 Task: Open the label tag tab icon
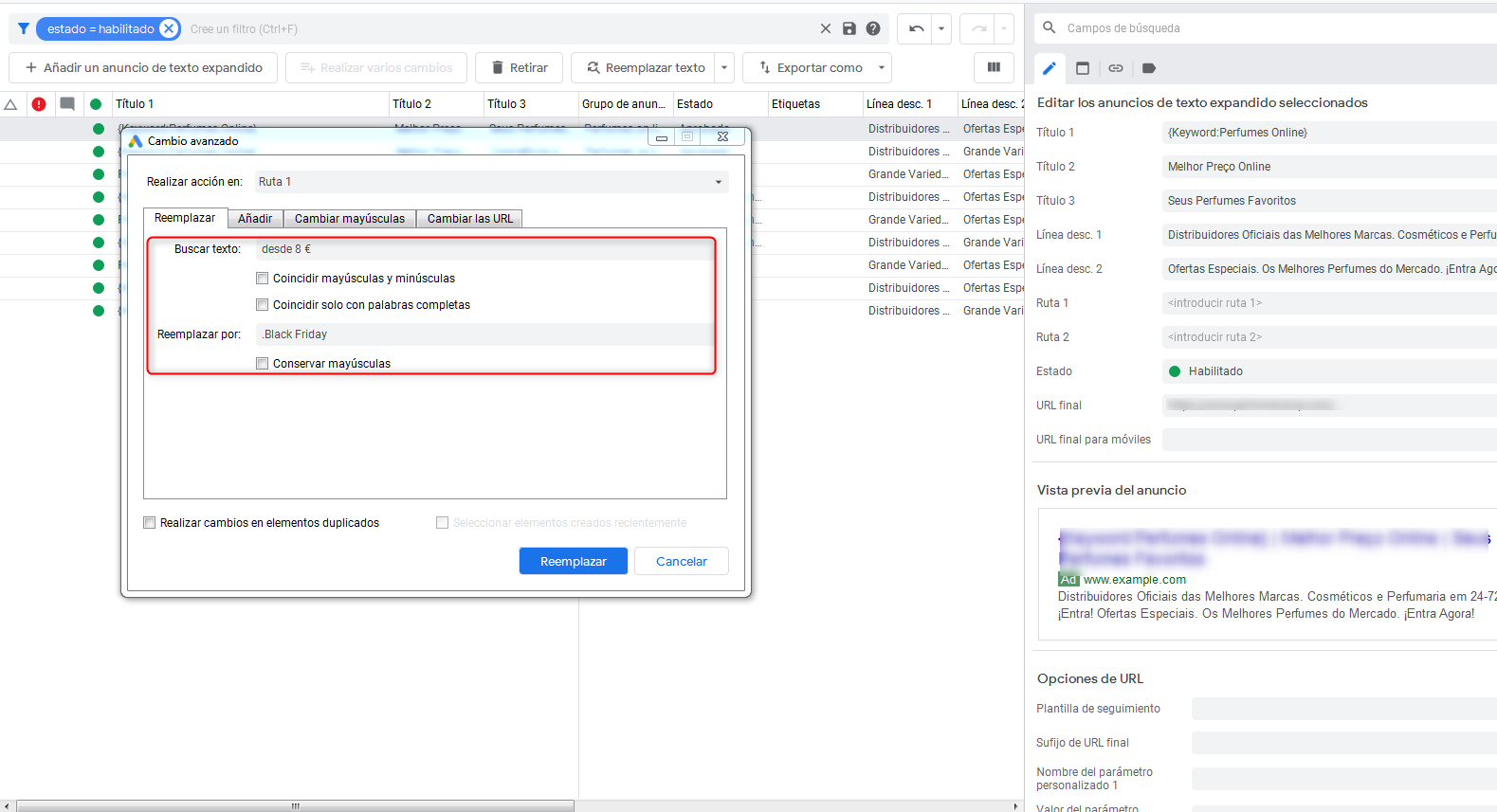point(1149,68)
